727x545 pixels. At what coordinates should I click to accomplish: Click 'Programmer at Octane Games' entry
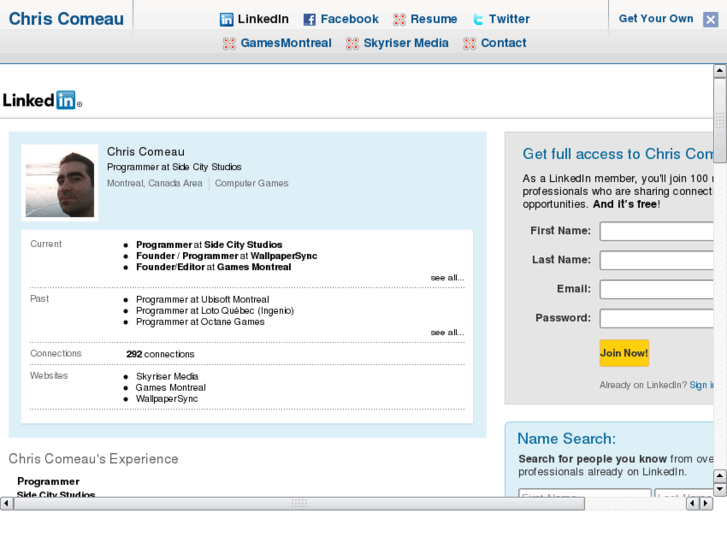200,321
